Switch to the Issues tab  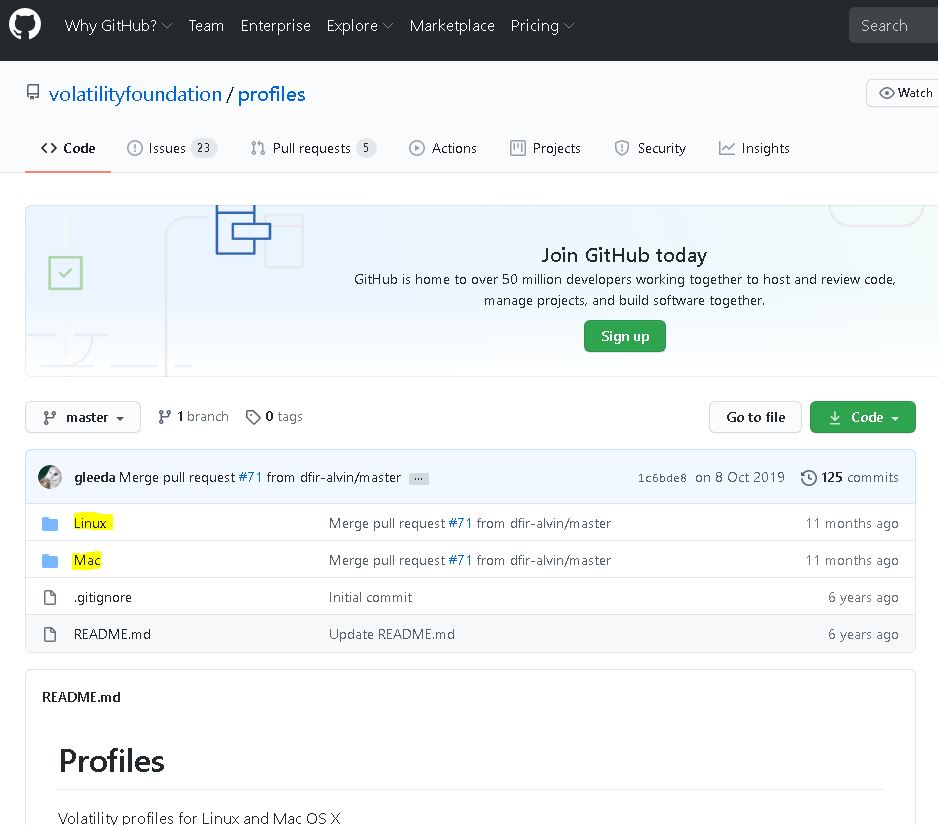pos(171,148)
